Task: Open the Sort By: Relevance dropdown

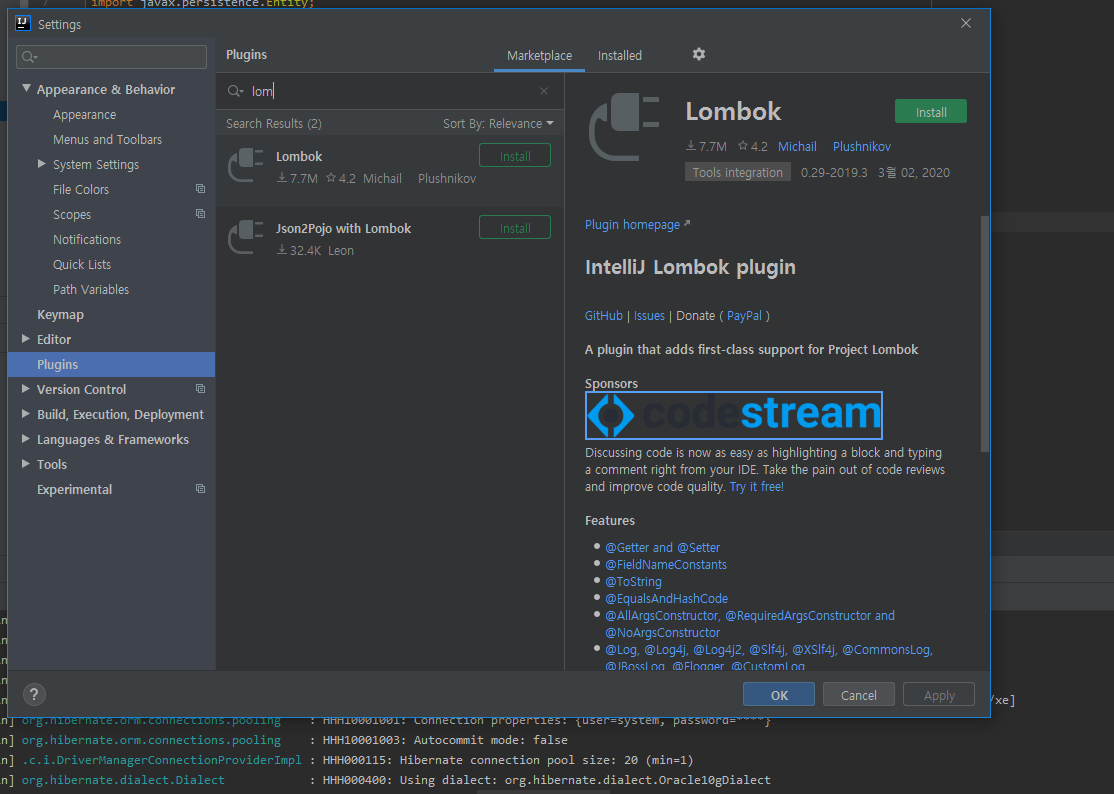Action: [x=498, y=124]
